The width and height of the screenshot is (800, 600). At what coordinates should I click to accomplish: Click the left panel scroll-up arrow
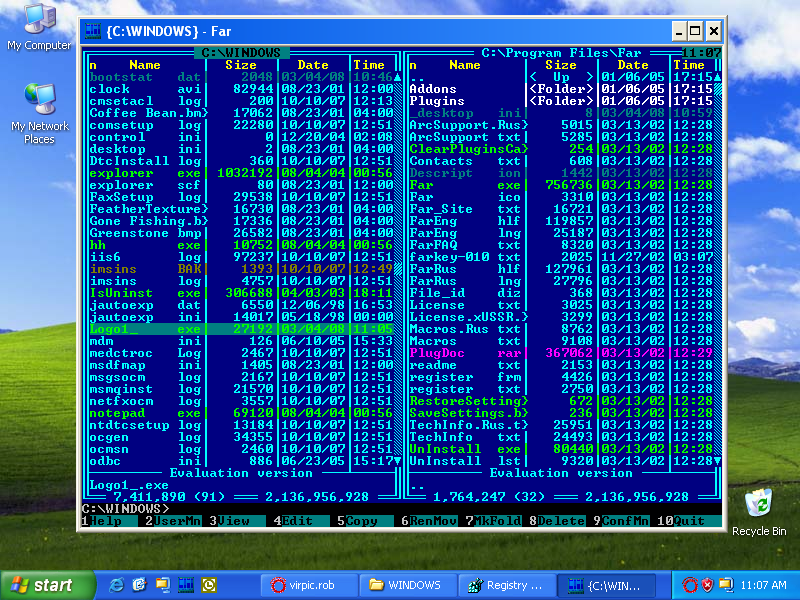point(397,77)
